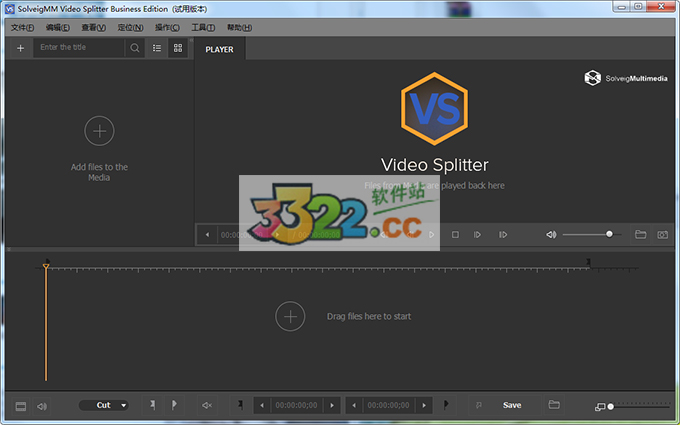Click the Save button
Image resolution: width=680 pixels, height=425 pixels.
[x=512, y=405]
